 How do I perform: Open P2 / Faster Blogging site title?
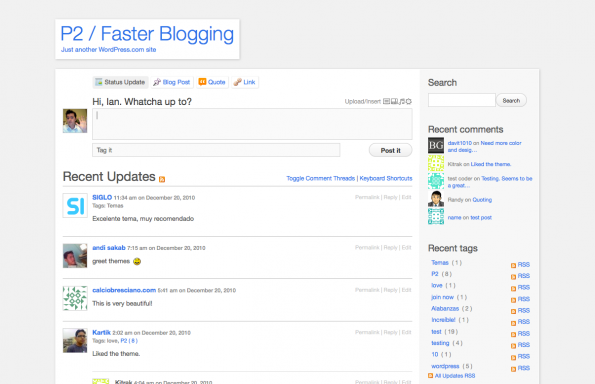pyautogui.click(x=147, y=34)
